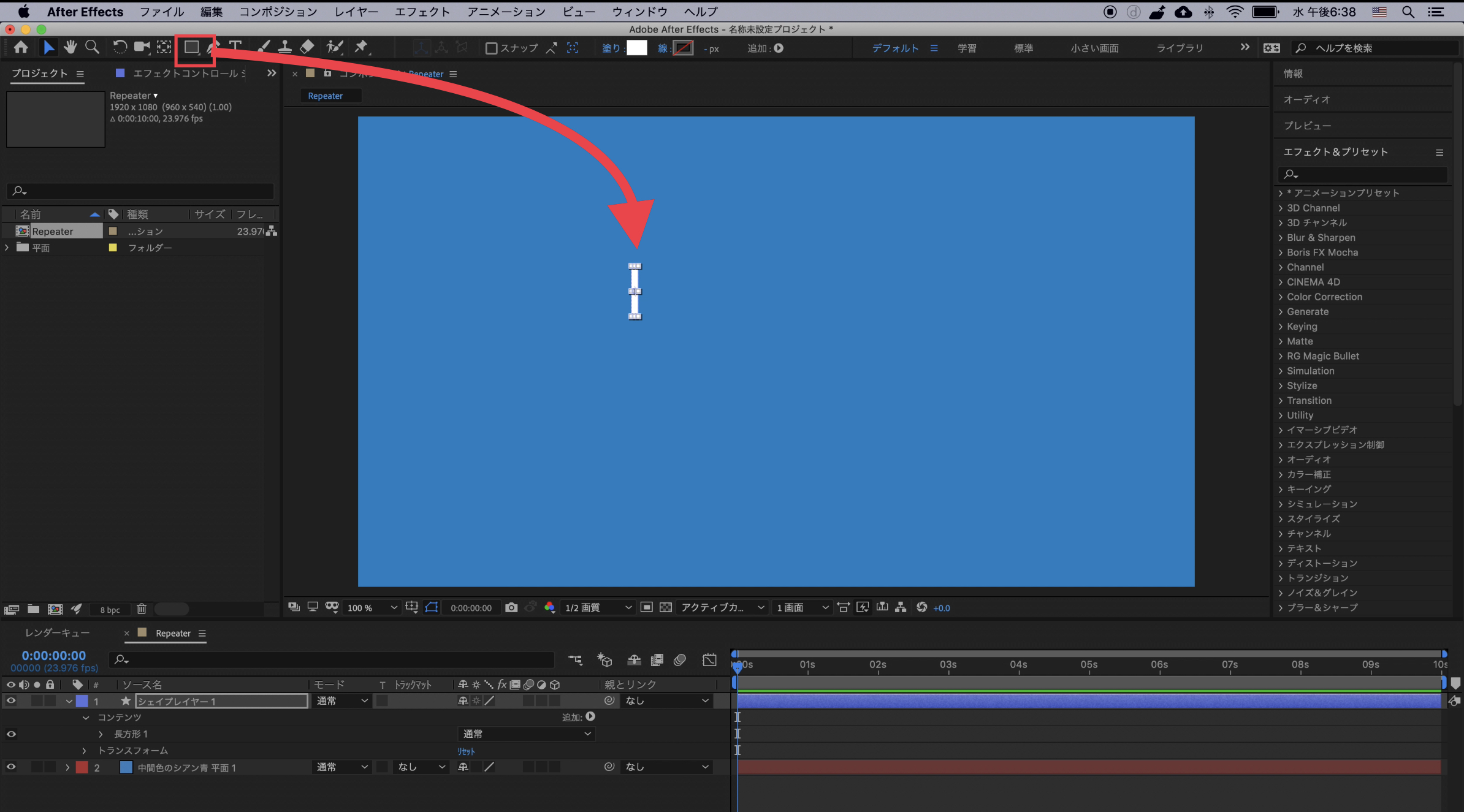Viewport: 1464px width, 812px height.
Task: Click the white fill color swatch
Action: [x=636, y=48]
